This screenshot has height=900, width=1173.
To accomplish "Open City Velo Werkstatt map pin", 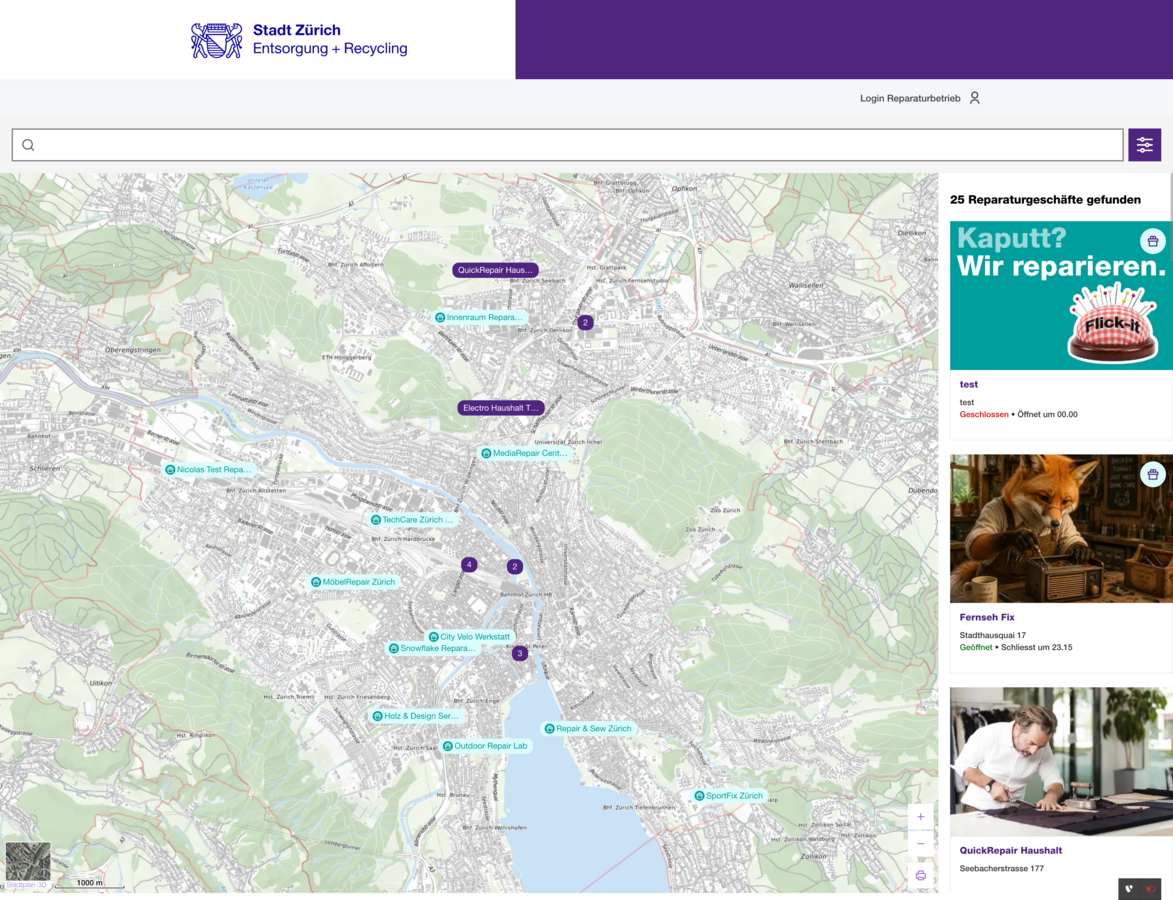I will 470,637.
